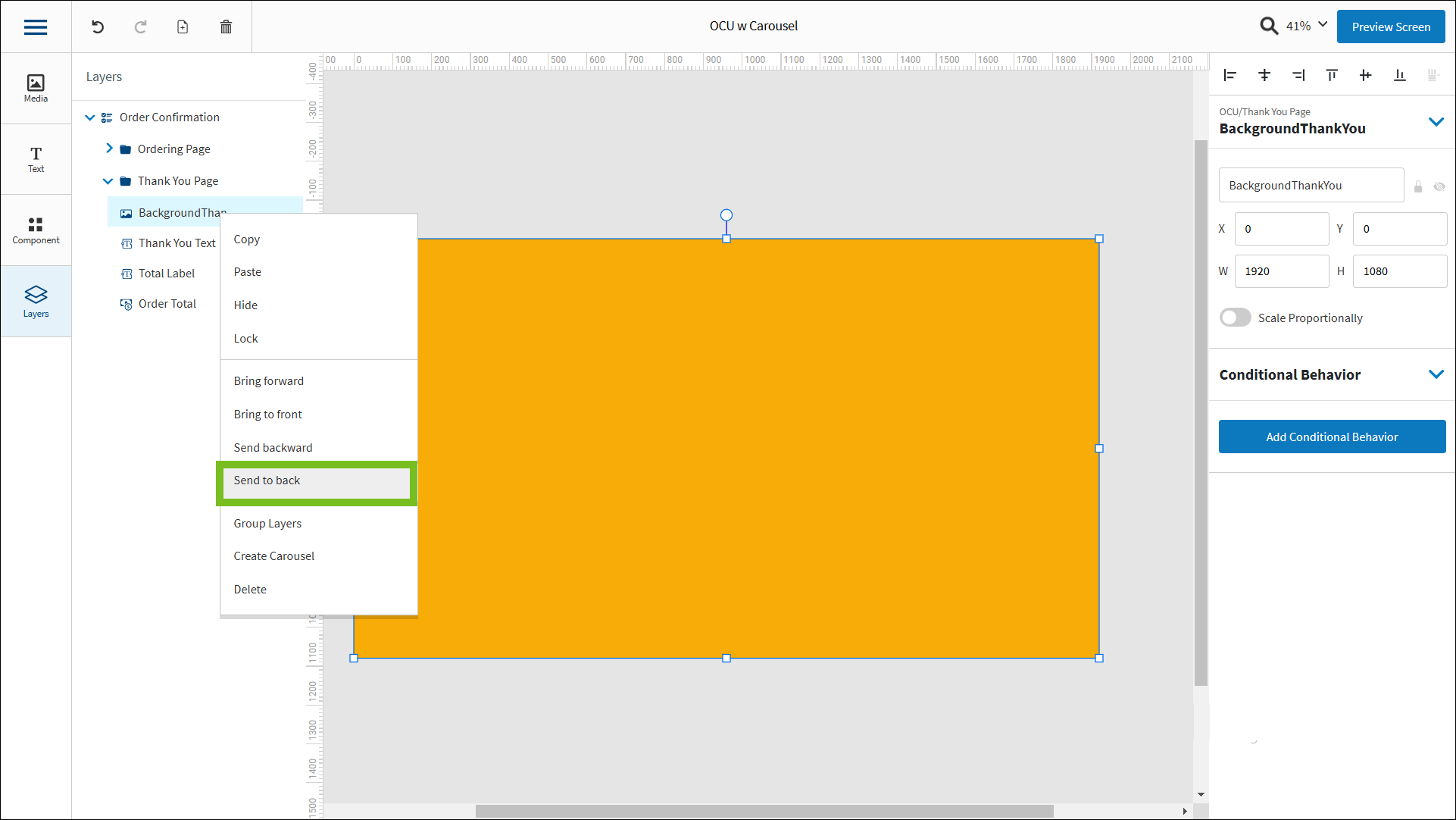Screen dimensions: 1456x820
Task: Click the width W input field
Action: click(1281, 271)
